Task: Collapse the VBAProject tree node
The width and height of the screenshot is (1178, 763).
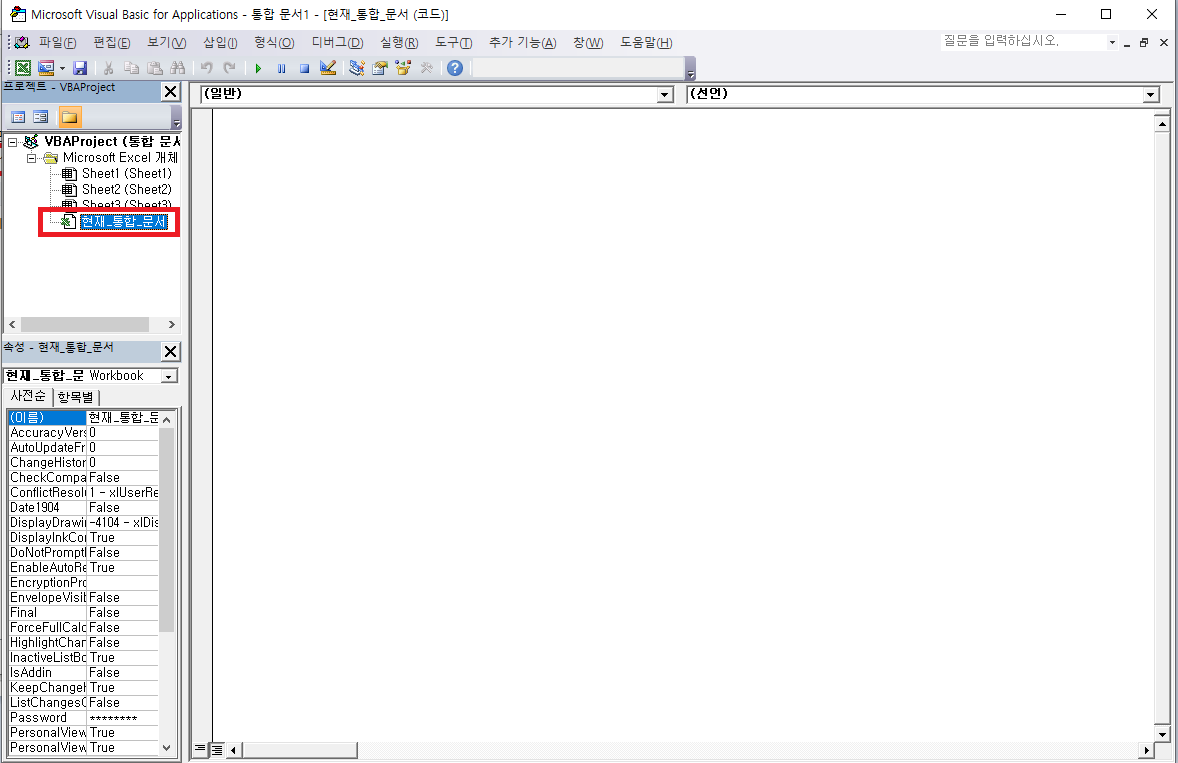Action: 13,142
